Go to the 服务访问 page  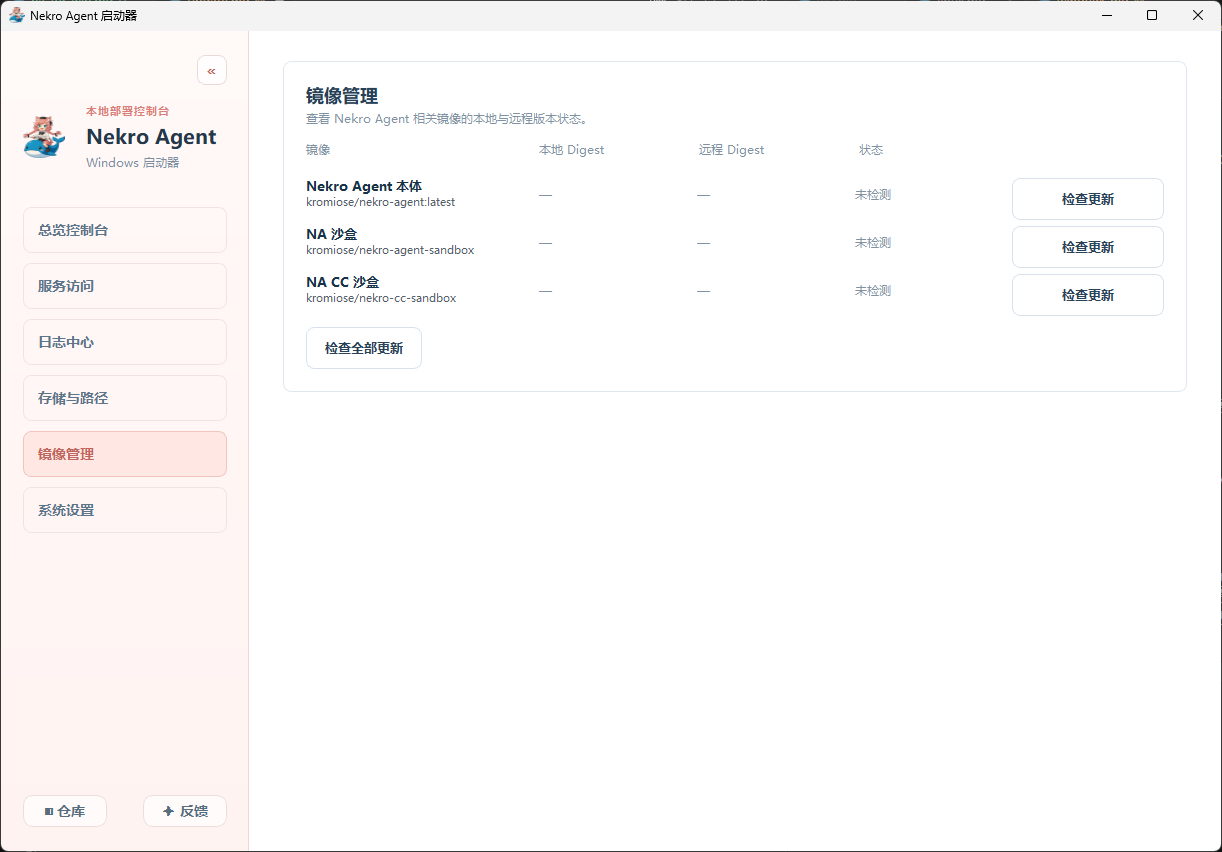(x=125, y=286)
